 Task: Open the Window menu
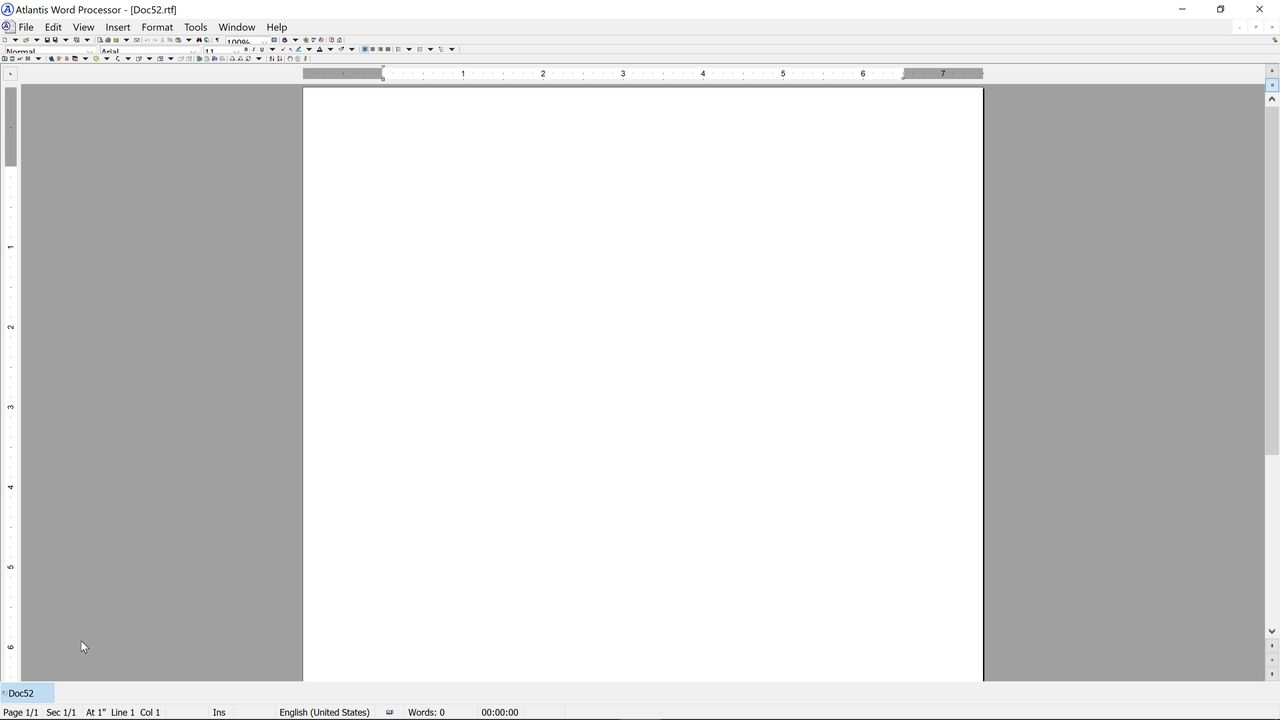click(x=237, y=27)
